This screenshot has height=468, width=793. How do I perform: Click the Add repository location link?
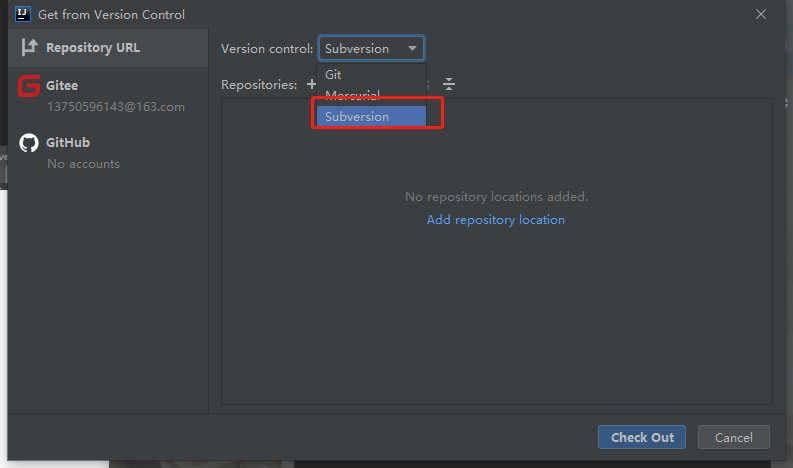(496, 220)
